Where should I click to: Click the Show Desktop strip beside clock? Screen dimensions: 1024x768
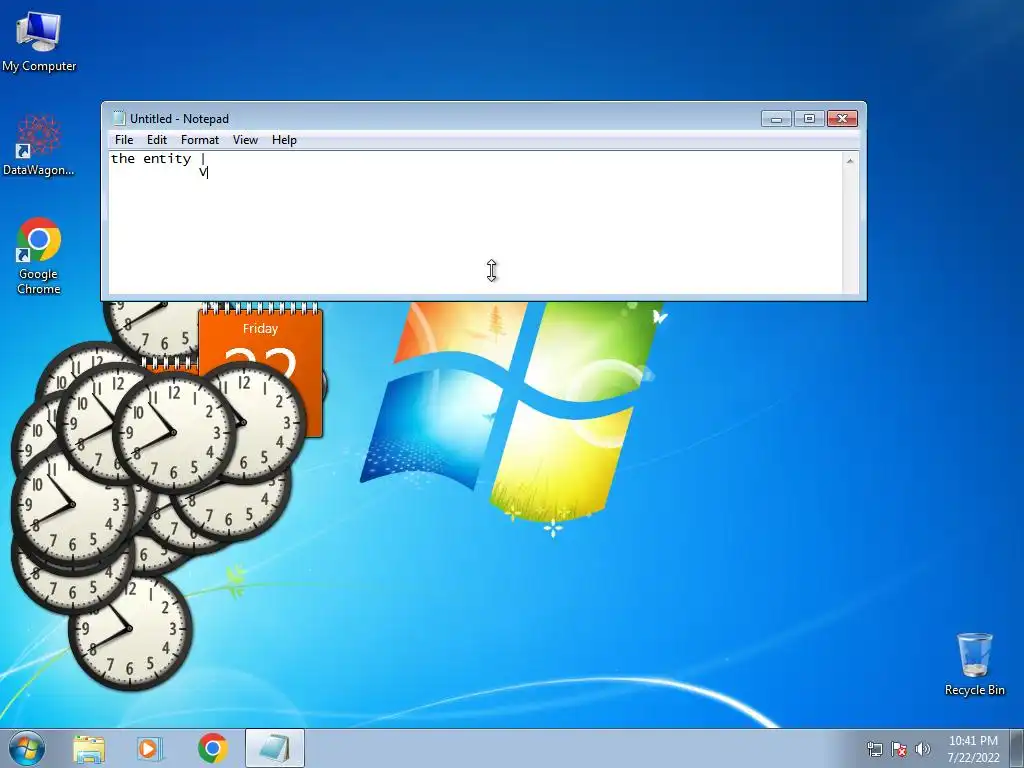(x=1017, y=748)
